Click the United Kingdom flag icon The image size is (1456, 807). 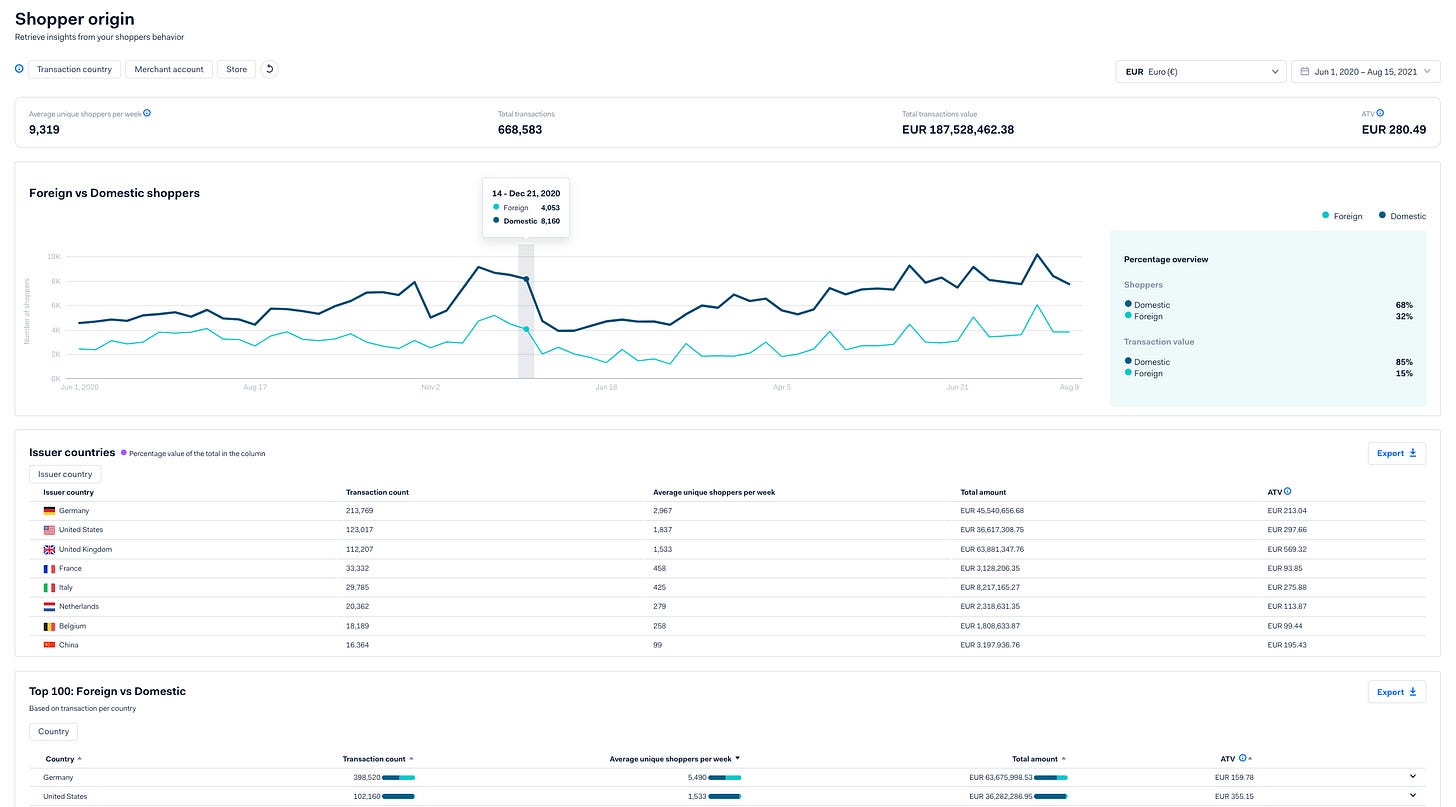(49, 549)
